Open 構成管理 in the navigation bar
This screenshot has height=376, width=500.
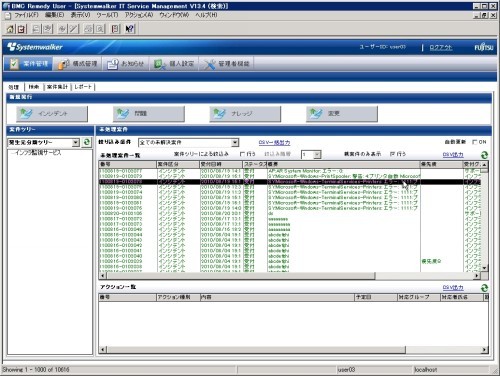point(77,64)
